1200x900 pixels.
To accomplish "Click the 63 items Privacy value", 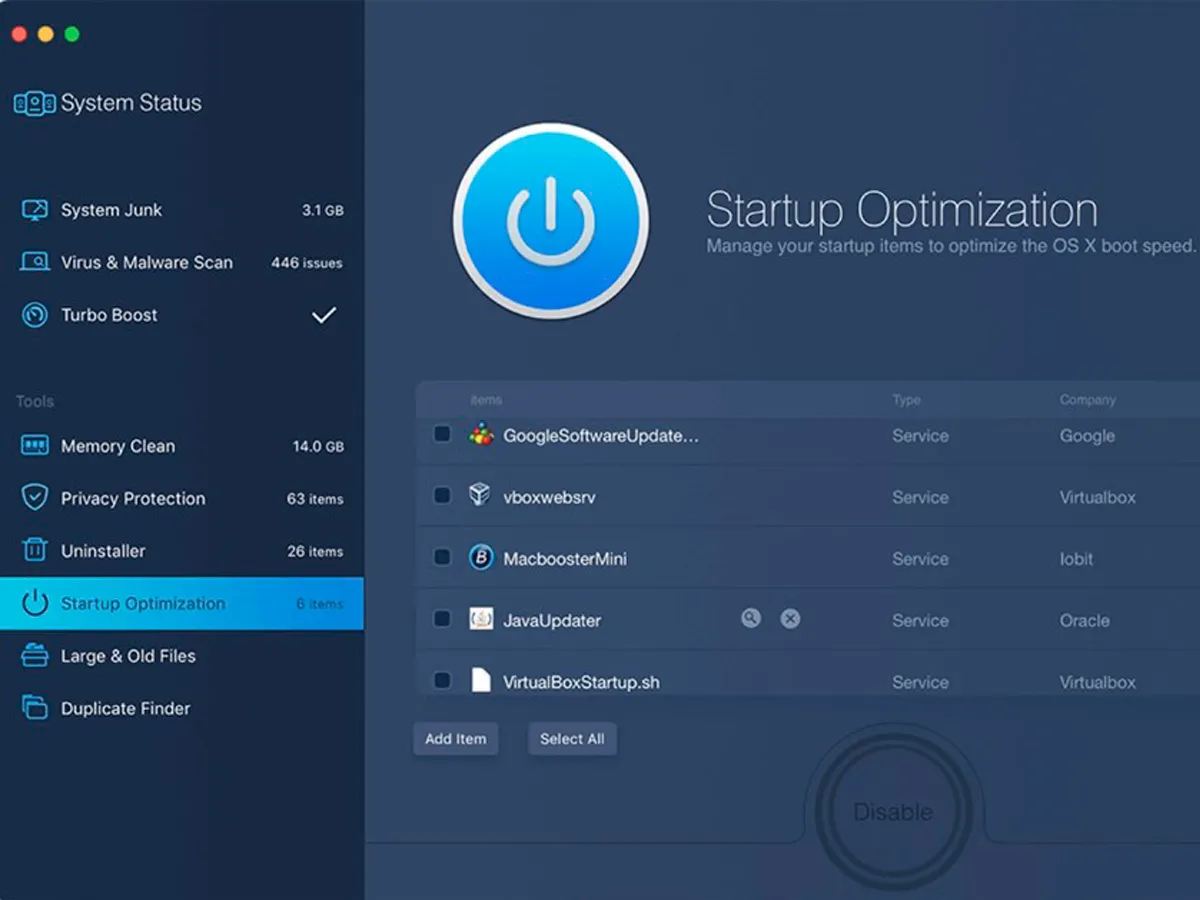I will (x=315, y=499).
